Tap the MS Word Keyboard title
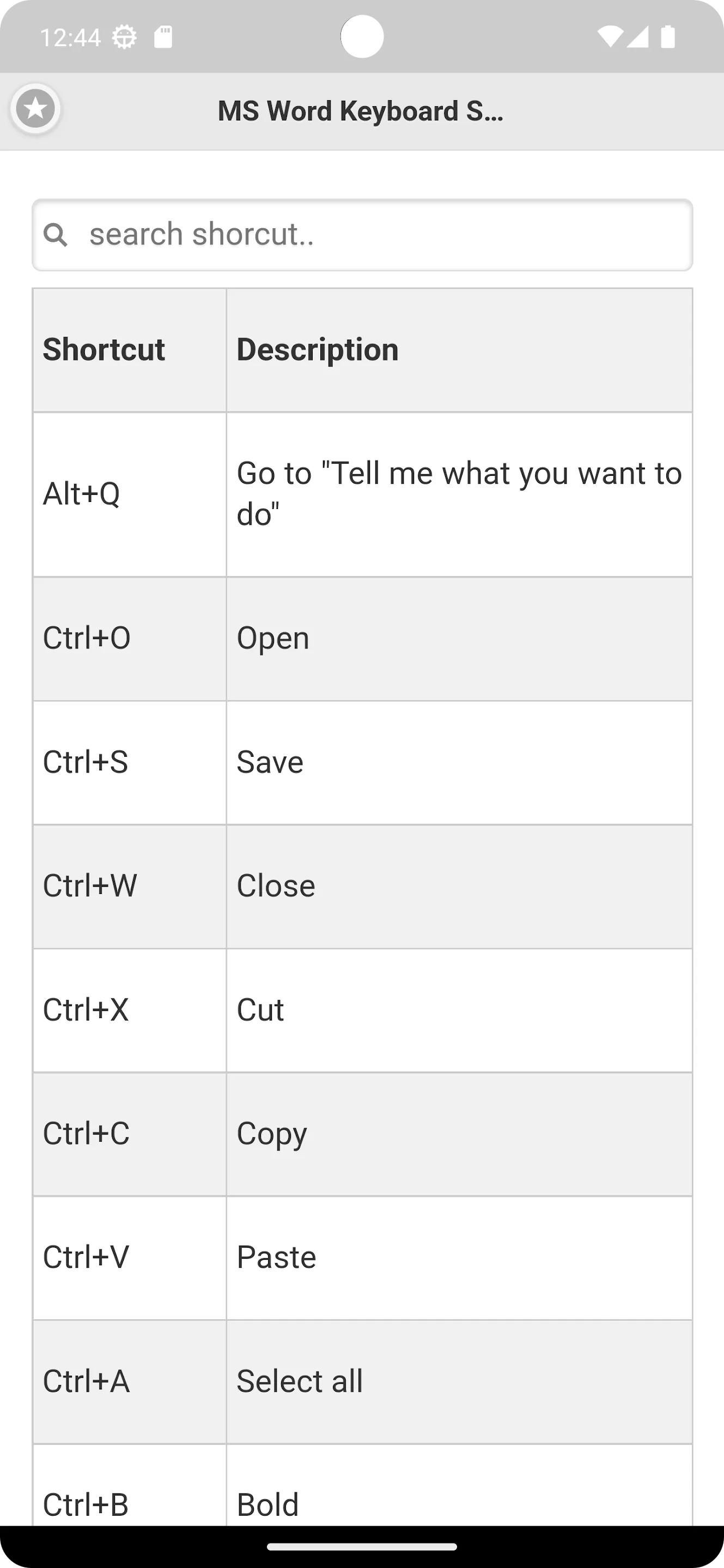 click(x=361, y=111)
